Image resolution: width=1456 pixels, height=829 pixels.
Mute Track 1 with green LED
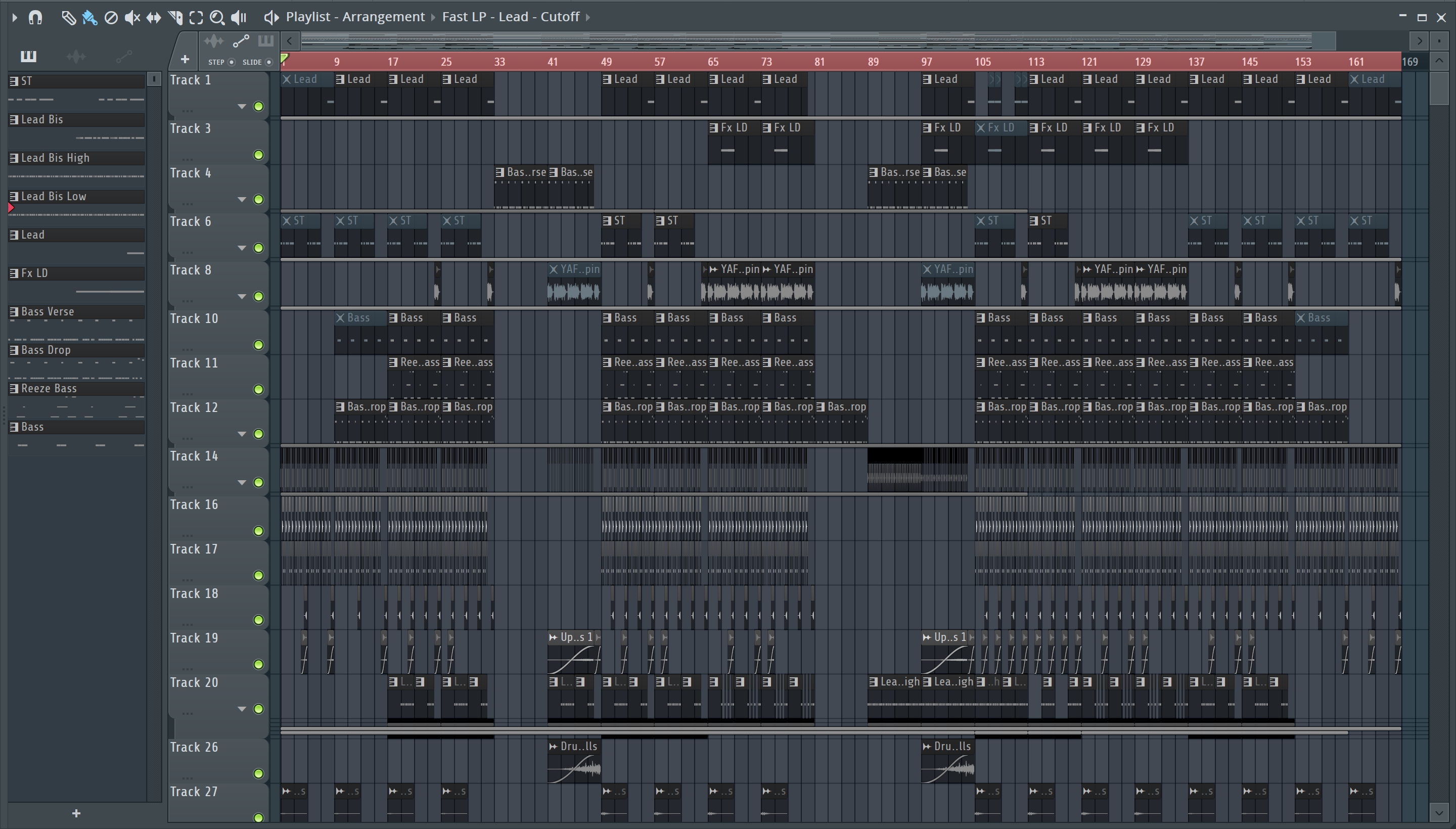pos(258,107)
